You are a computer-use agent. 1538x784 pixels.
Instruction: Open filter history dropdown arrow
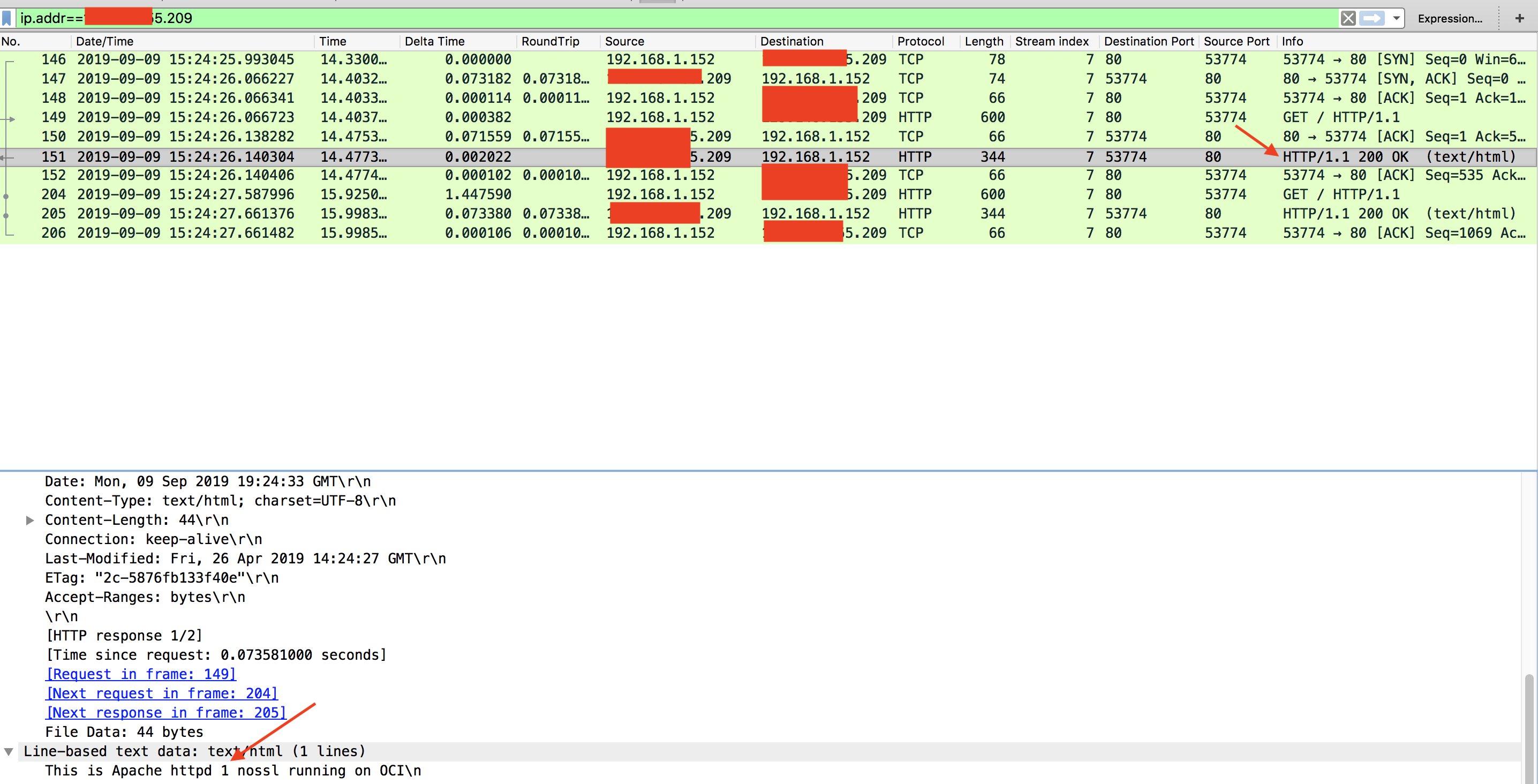click(x=1396, y=18)
